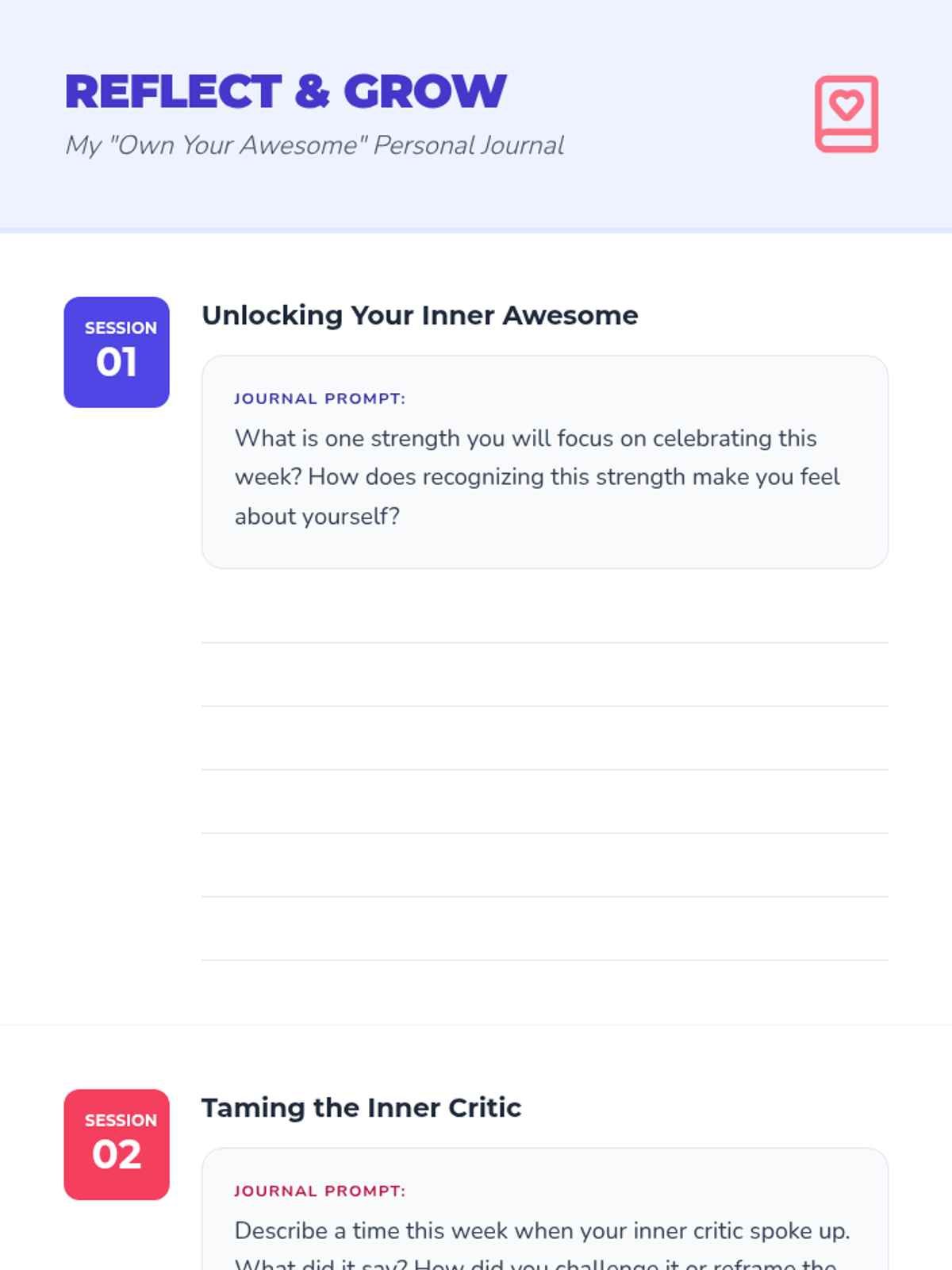Open the "Unlocking Your Inner Awesome" heading

click(420, 315)
